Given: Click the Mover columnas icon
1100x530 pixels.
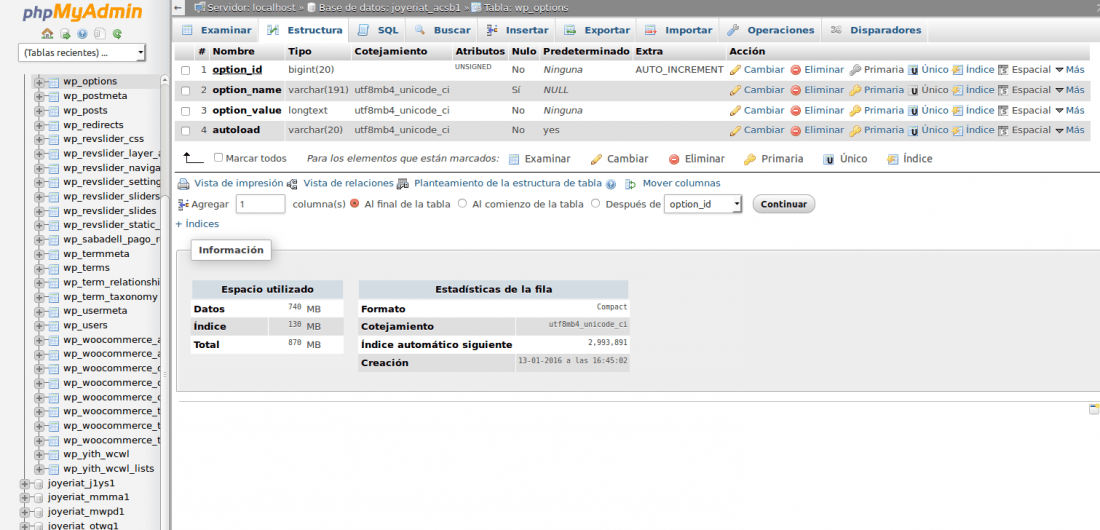Looking at the screenshot, I should tap(630, 184).
